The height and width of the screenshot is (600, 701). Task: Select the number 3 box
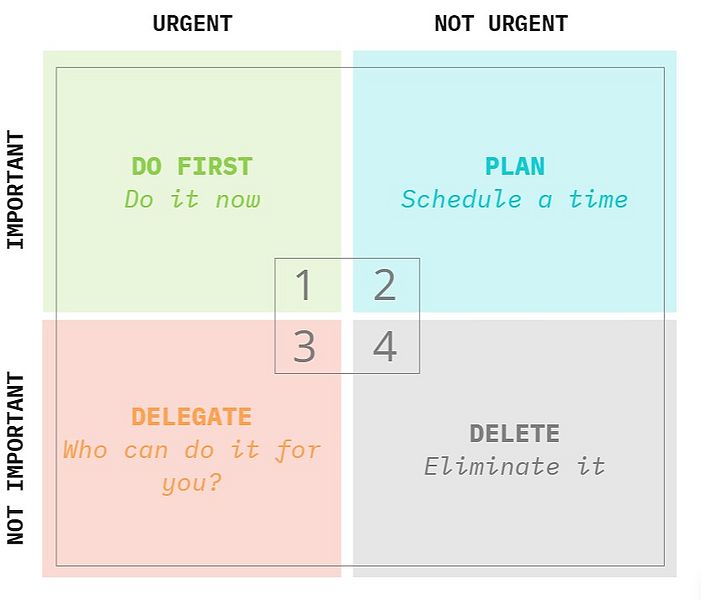[x=304, y=347]
